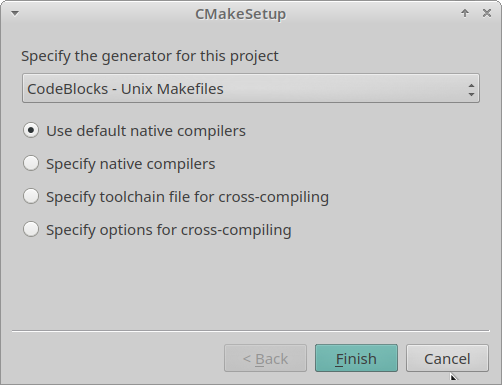Screen dimensions: 502x385
Task: Click the up-arrow maximize icon in title bar
Action: click(x=465, y=13)
